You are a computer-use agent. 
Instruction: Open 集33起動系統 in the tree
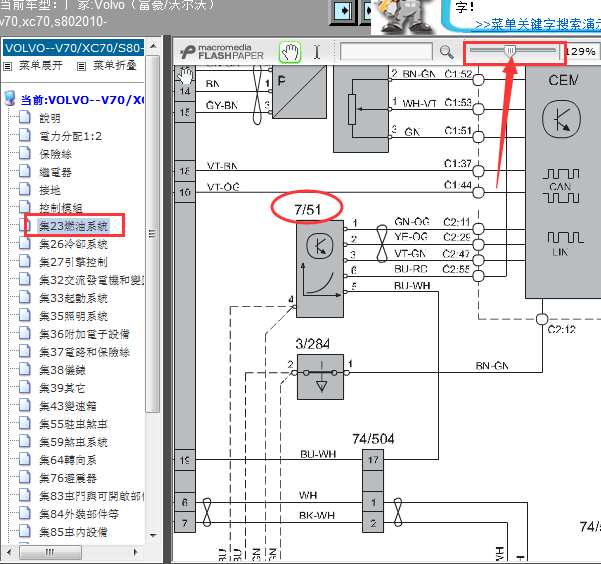click(x=74, y=298)
